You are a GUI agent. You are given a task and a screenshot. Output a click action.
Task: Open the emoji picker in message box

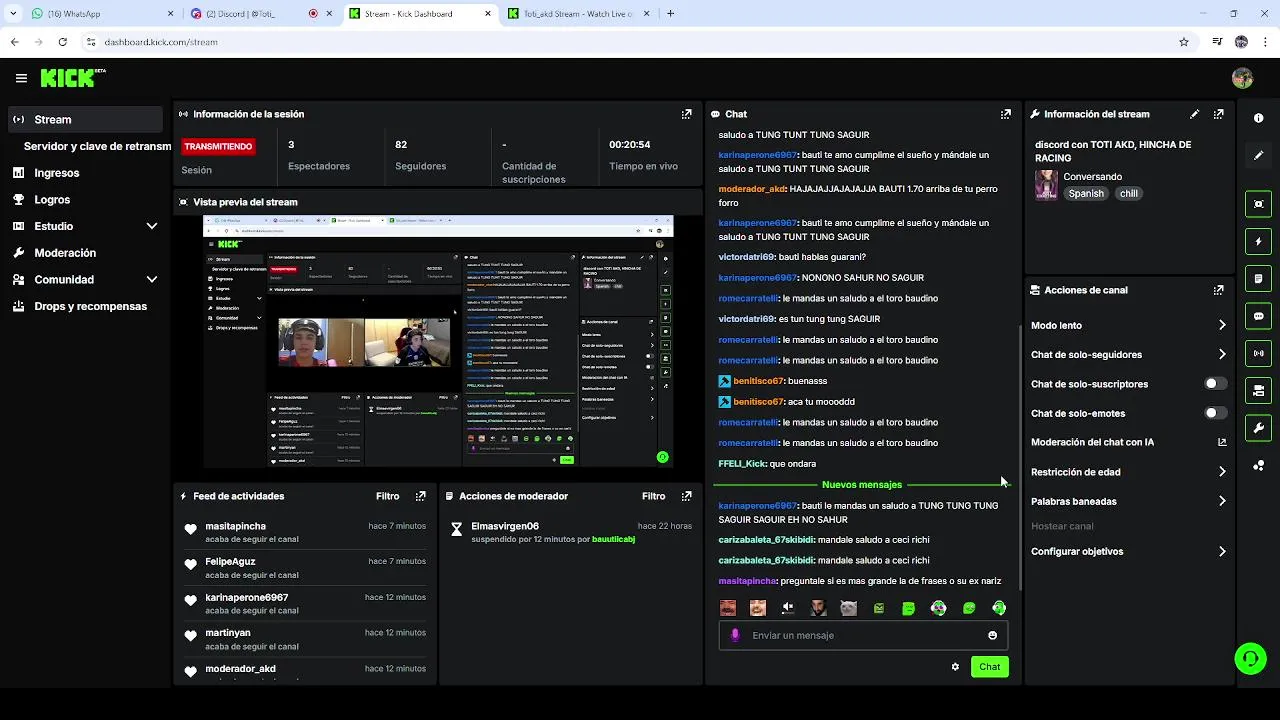[992, 635]
